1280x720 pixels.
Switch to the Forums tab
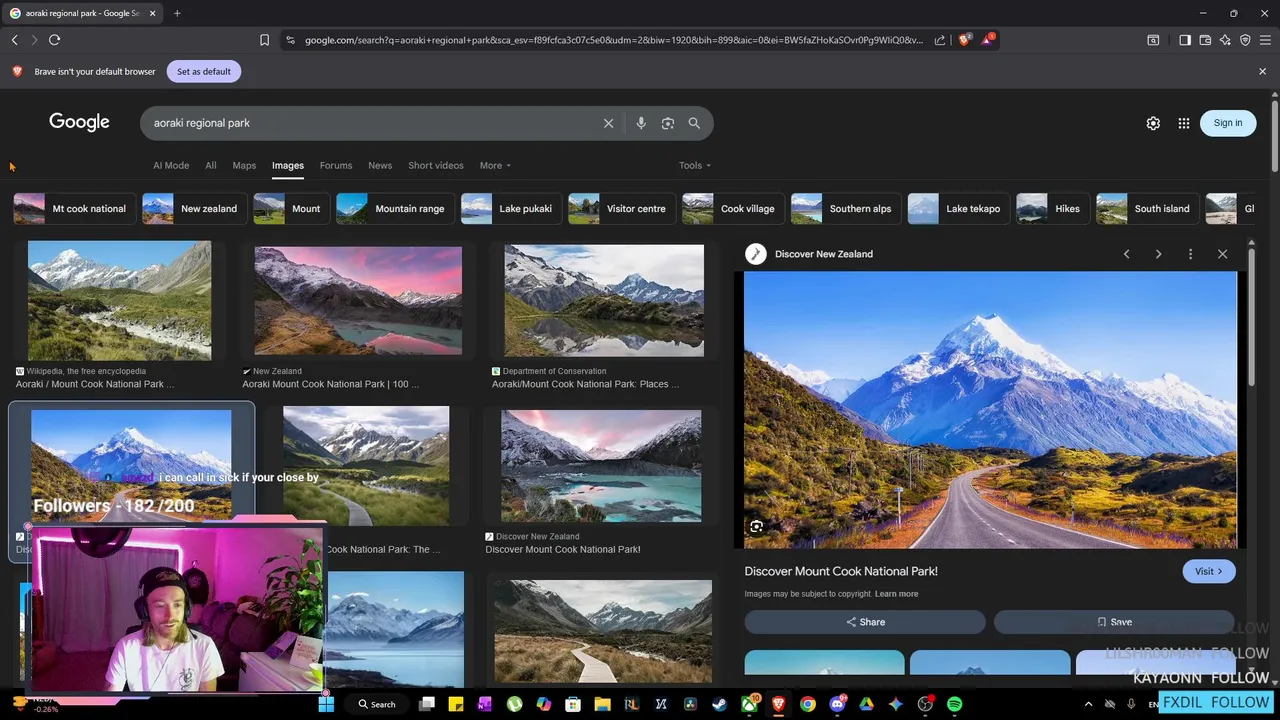click(336, 165)
